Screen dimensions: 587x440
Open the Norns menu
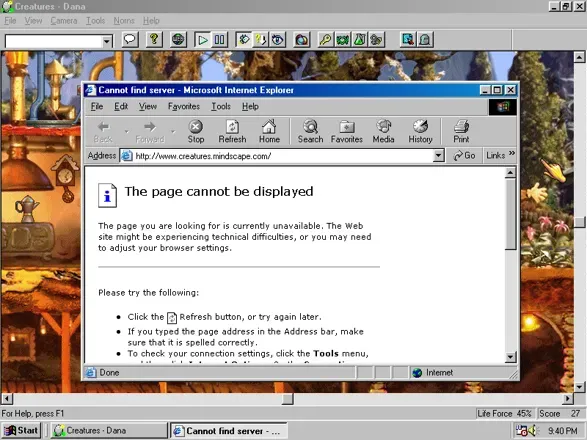[124, 21]
